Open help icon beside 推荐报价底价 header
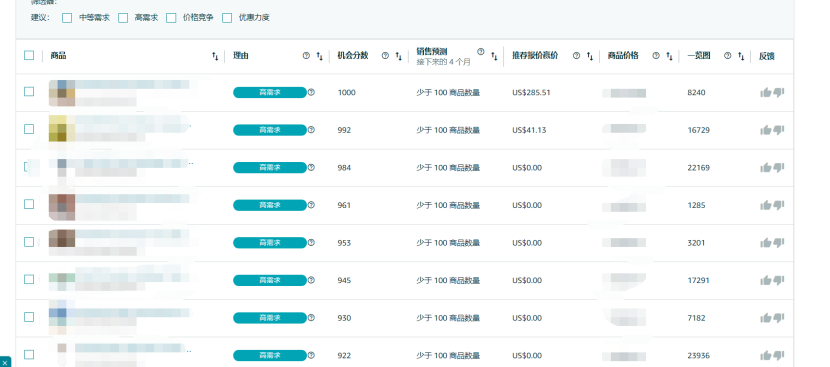Image resolution: width=830 pixels, height=367 pixels. [x=576, y=56]
